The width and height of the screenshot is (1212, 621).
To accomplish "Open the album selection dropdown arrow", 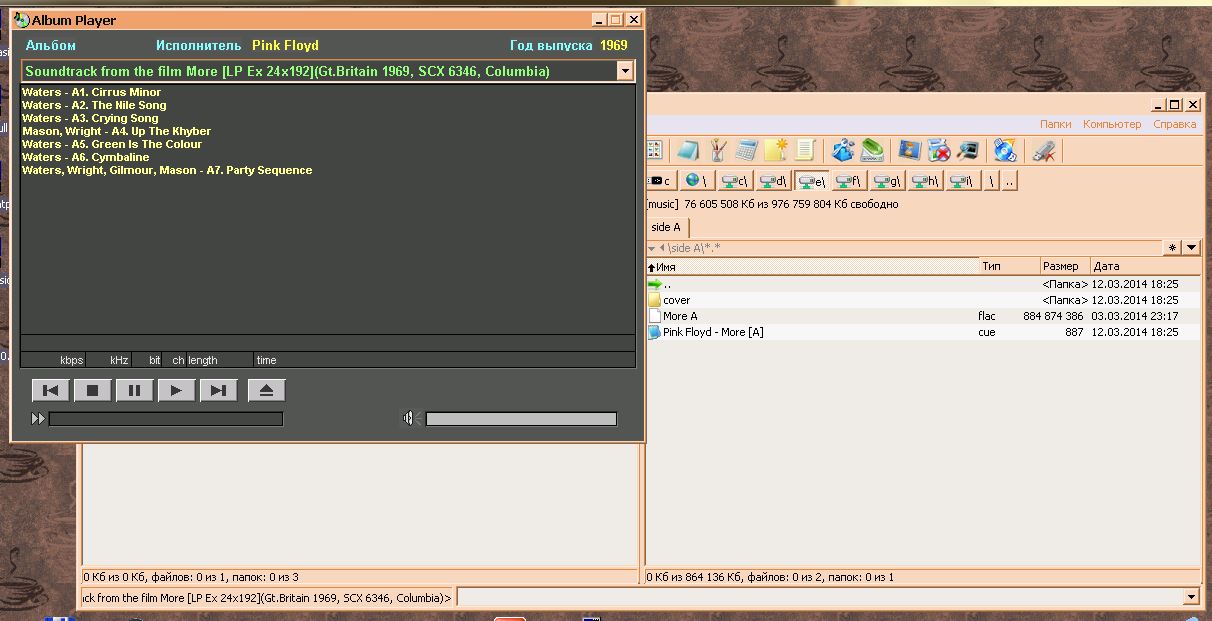I will pyautogui.click(x=625, y=71).
